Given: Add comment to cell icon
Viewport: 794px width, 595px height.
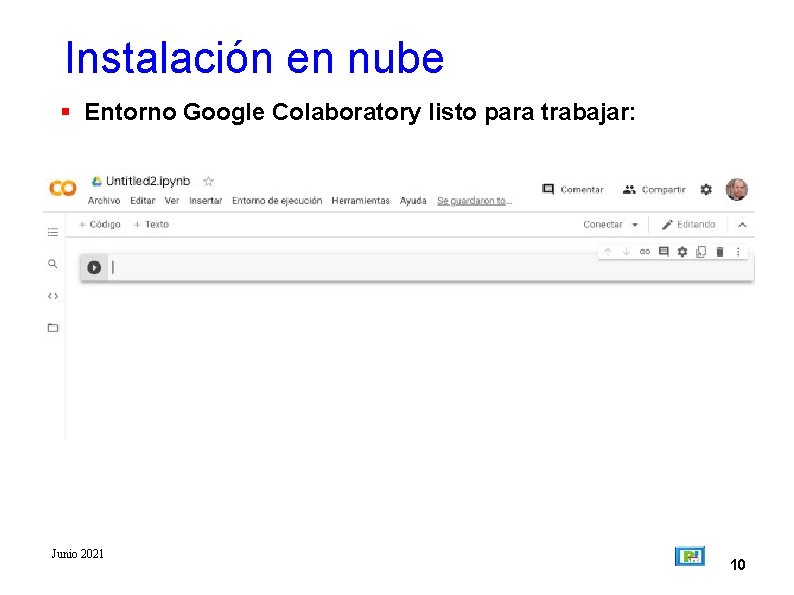Looking at the screenshot, I should point(664,251).
